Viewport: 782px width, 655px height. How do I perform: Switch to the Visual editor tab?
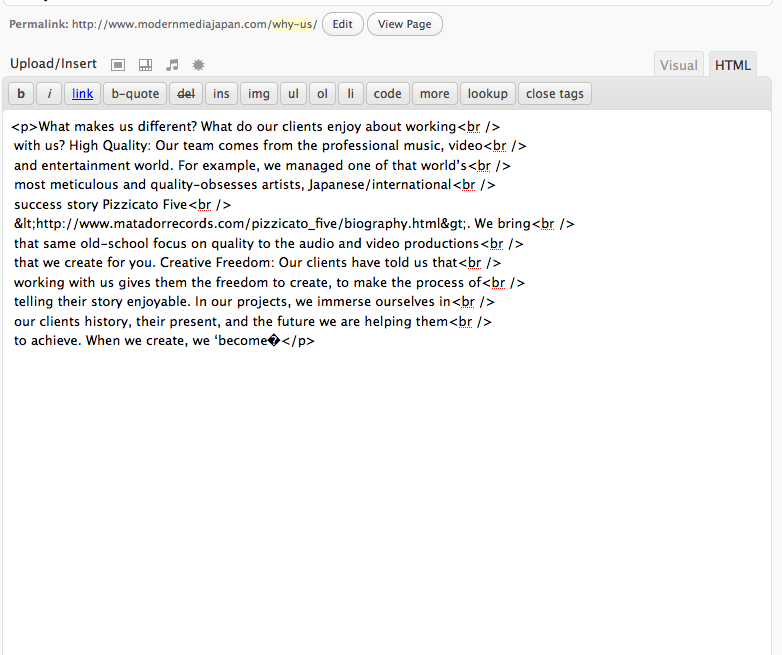pyautogui.click(x=678, y=65)
